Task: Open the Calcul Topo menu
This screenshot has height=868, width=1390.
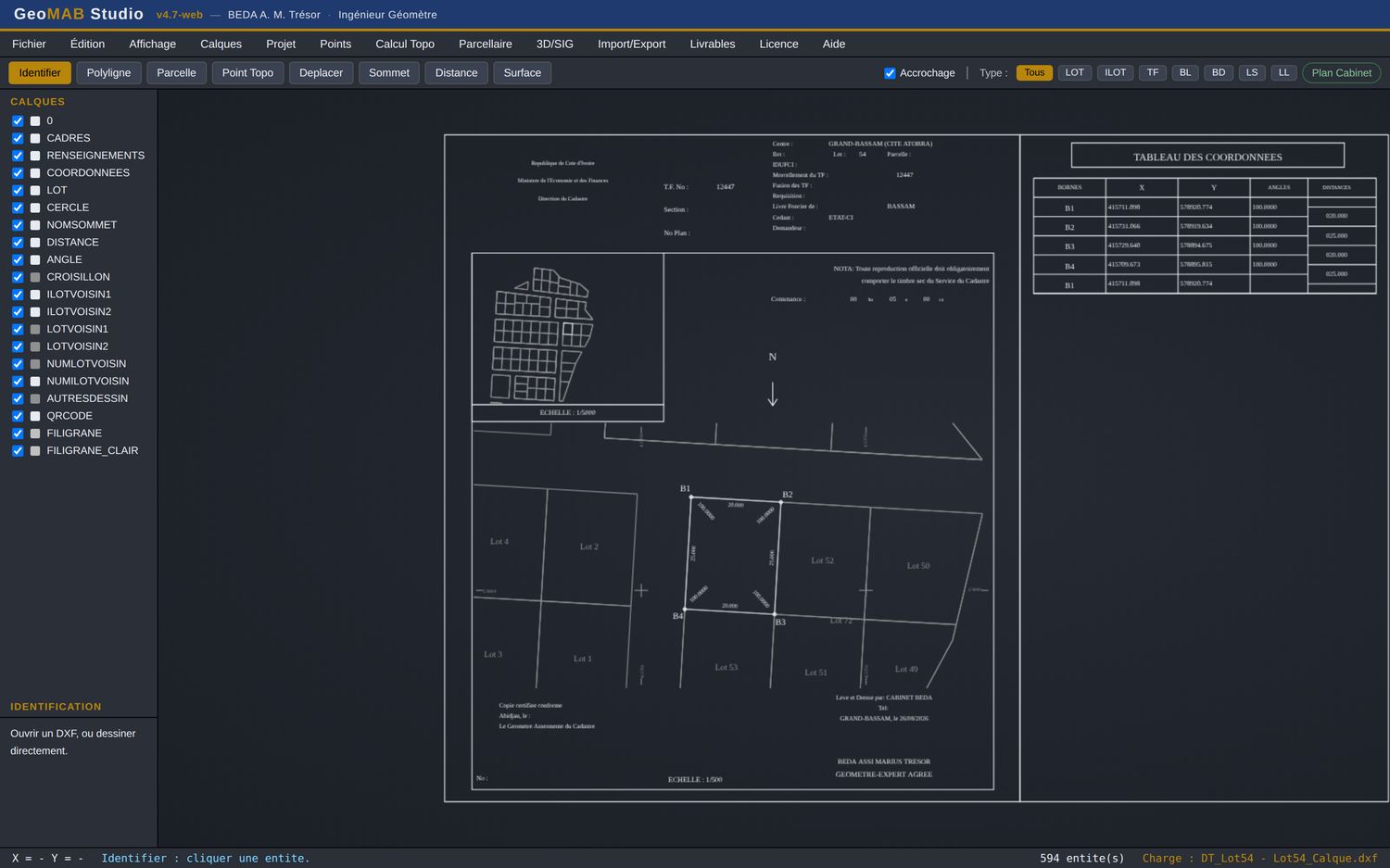Action: [x=405, y=44]
